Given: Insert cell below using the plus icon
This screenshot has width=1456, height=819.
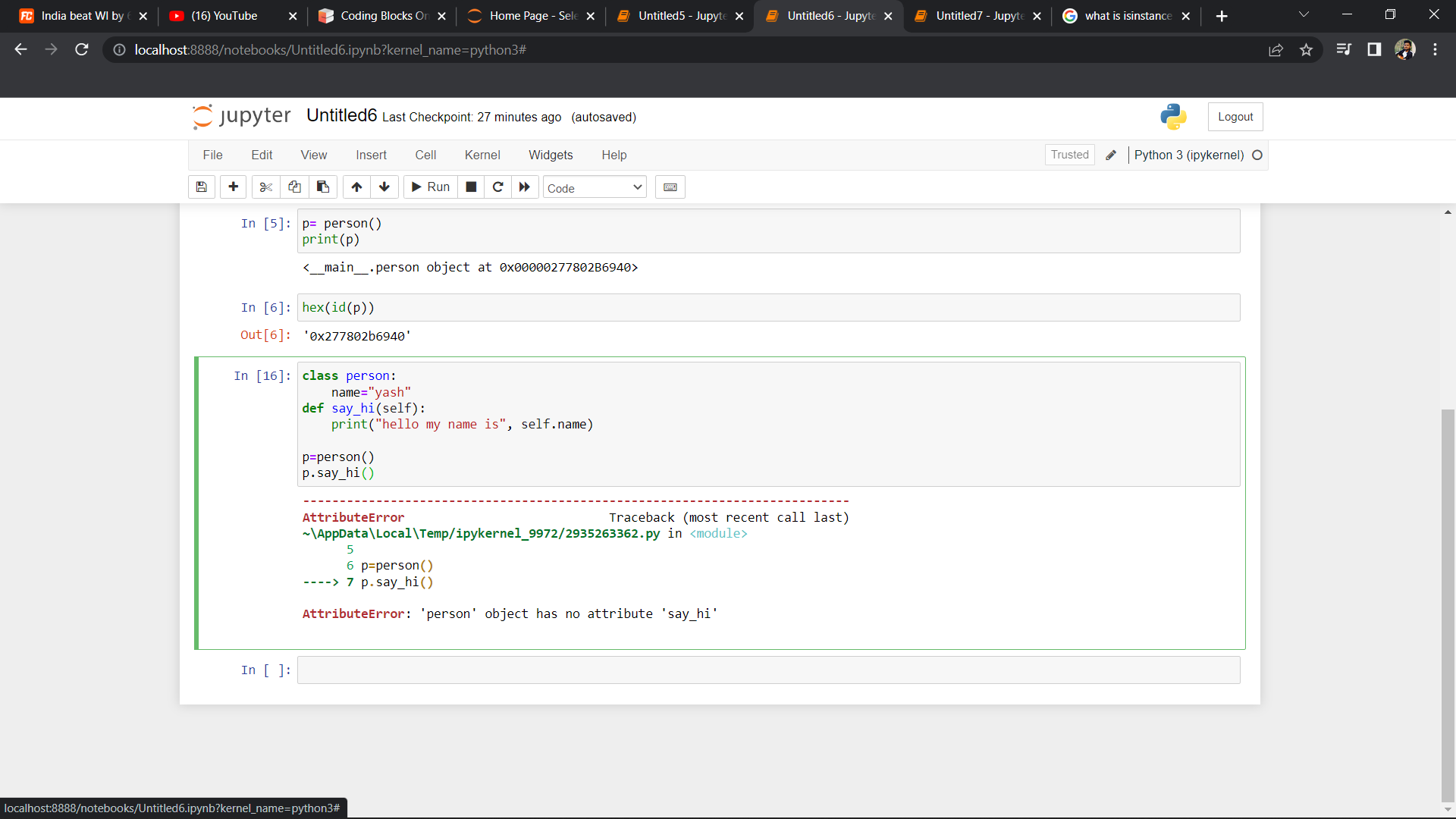Looking at the screenshot, I should point(233,187).
